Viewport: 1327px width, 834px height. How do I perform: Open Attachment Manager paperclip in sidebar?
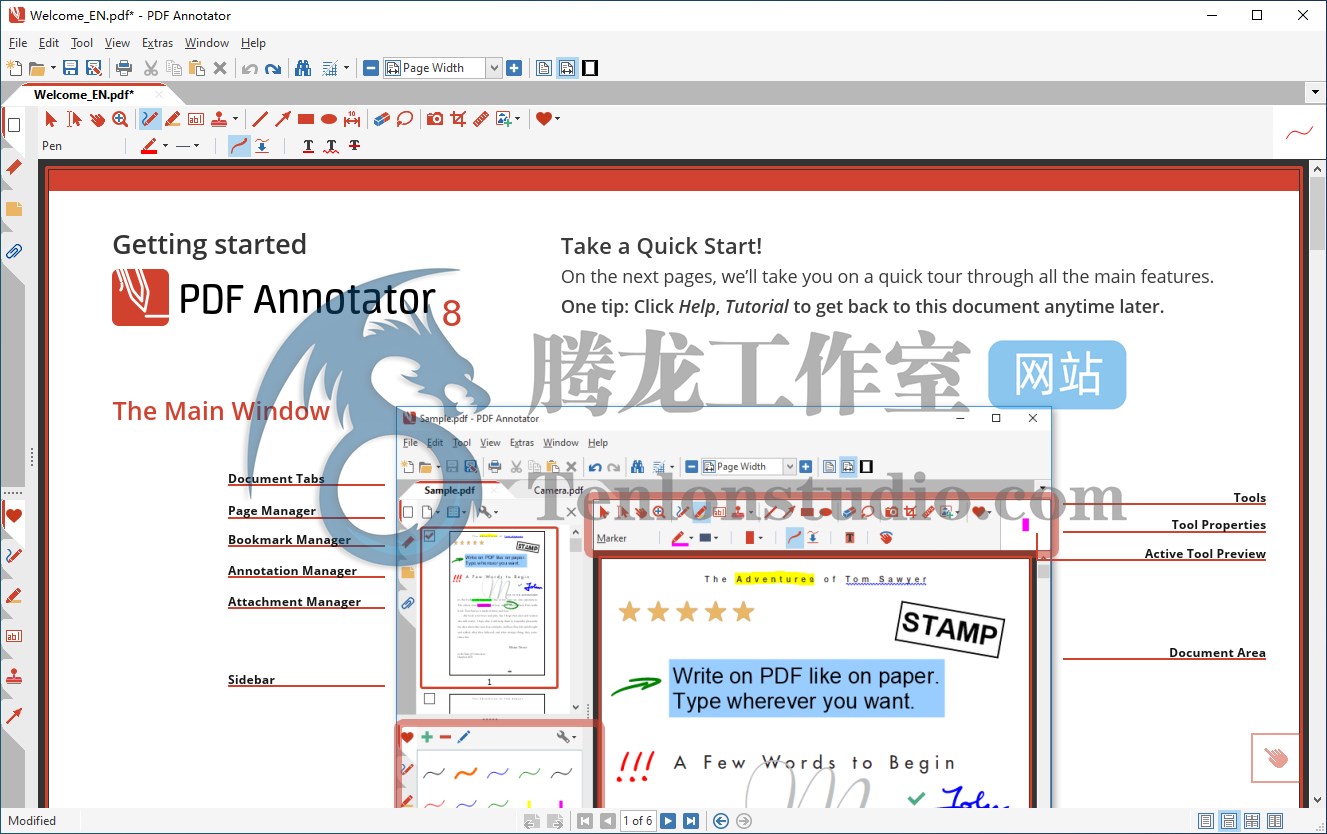pyautogui.click(x=14, y=251)
